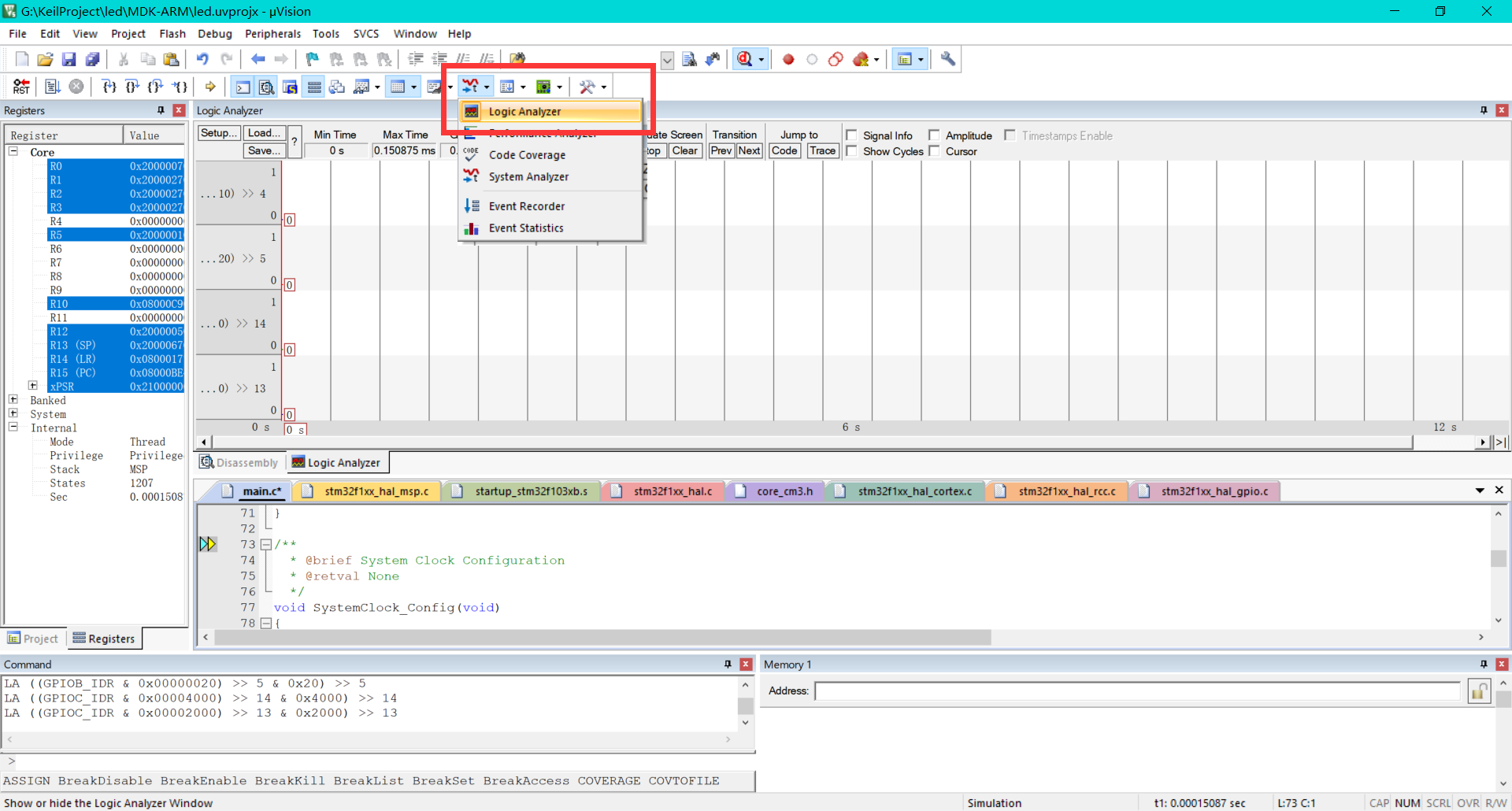This screenshot has height=811, width=1512.
Task: Disable all breakpoints with the double-circle icon
Action: [836, 59]
